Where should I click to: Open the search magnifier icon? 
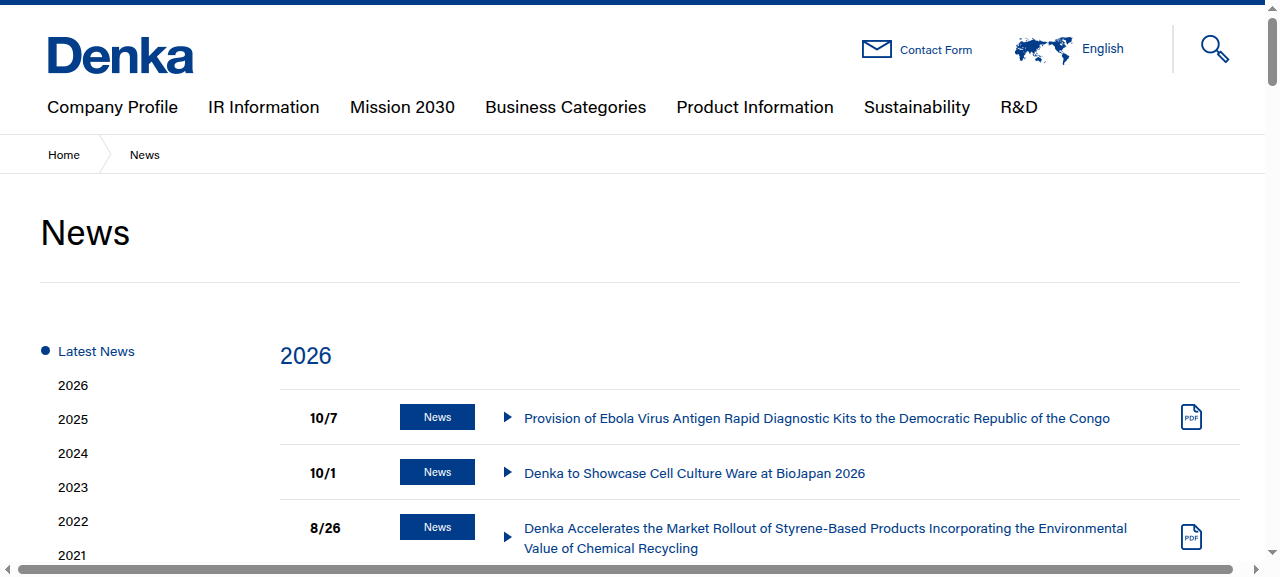[x=1215, y=49]
